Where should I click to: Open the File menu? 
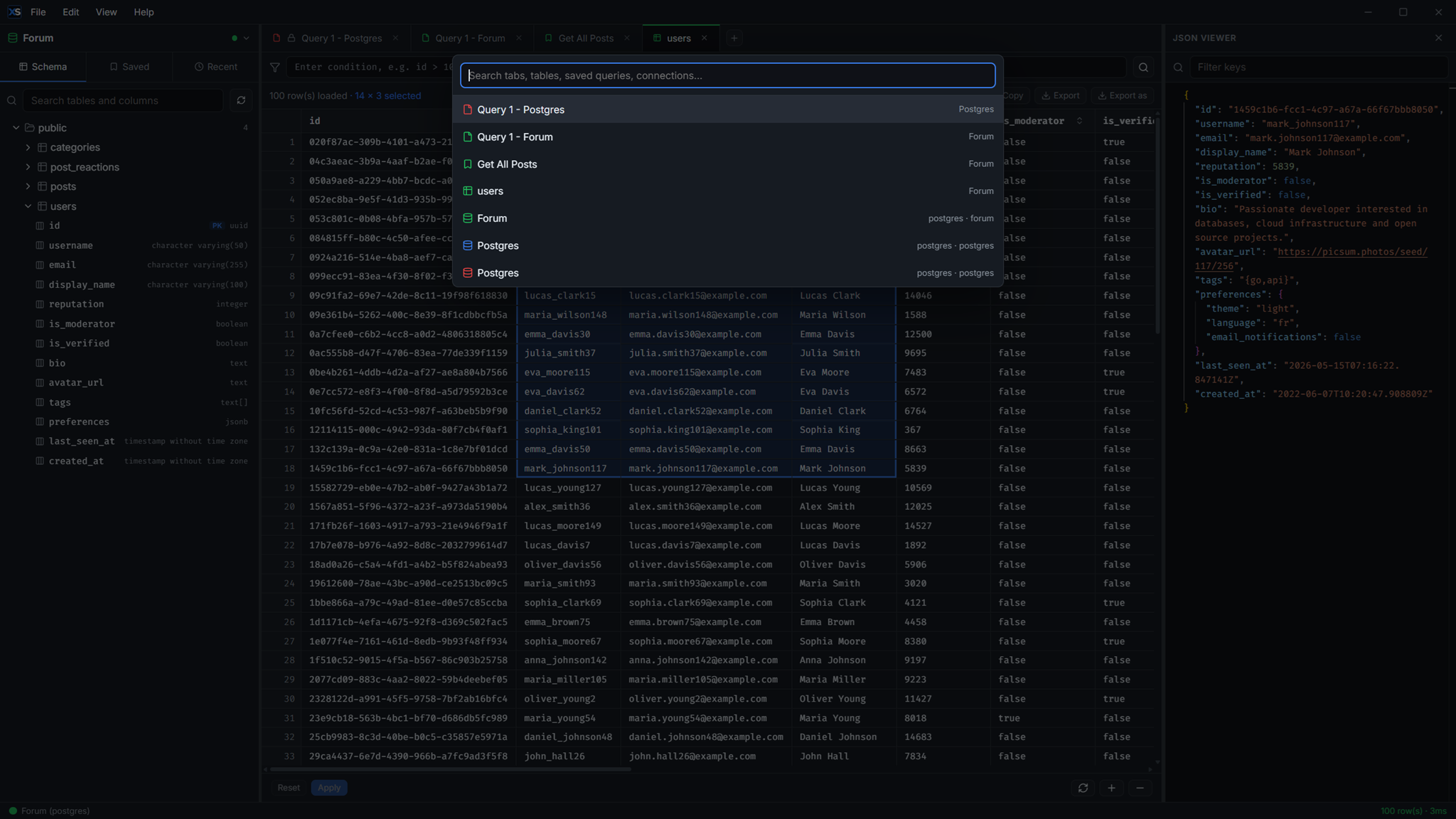click(38, 12)
